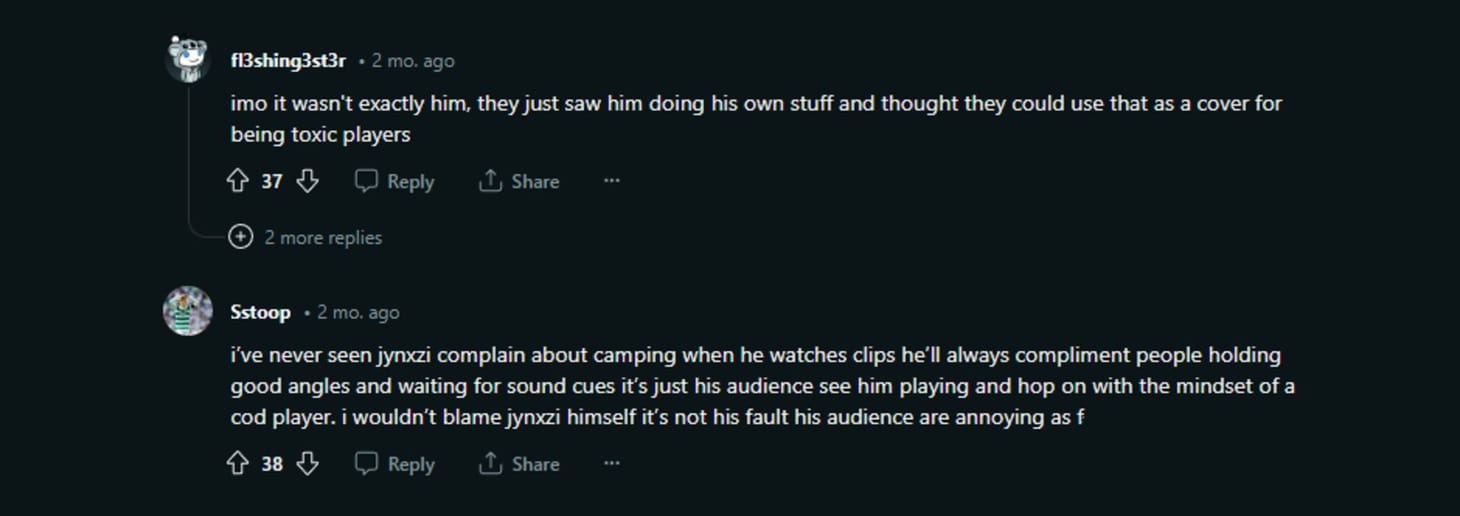Image resolution: width=1460 pixels, height=516 pixels.
Task: Click the plus icon beside 2 more replies
Action: (240, 237)
